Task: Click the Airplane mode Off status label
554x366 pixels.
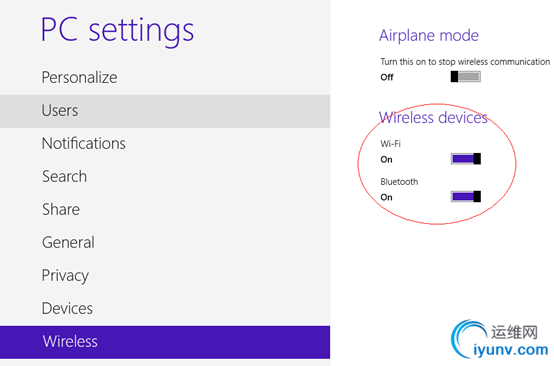Action: (387, 77)
